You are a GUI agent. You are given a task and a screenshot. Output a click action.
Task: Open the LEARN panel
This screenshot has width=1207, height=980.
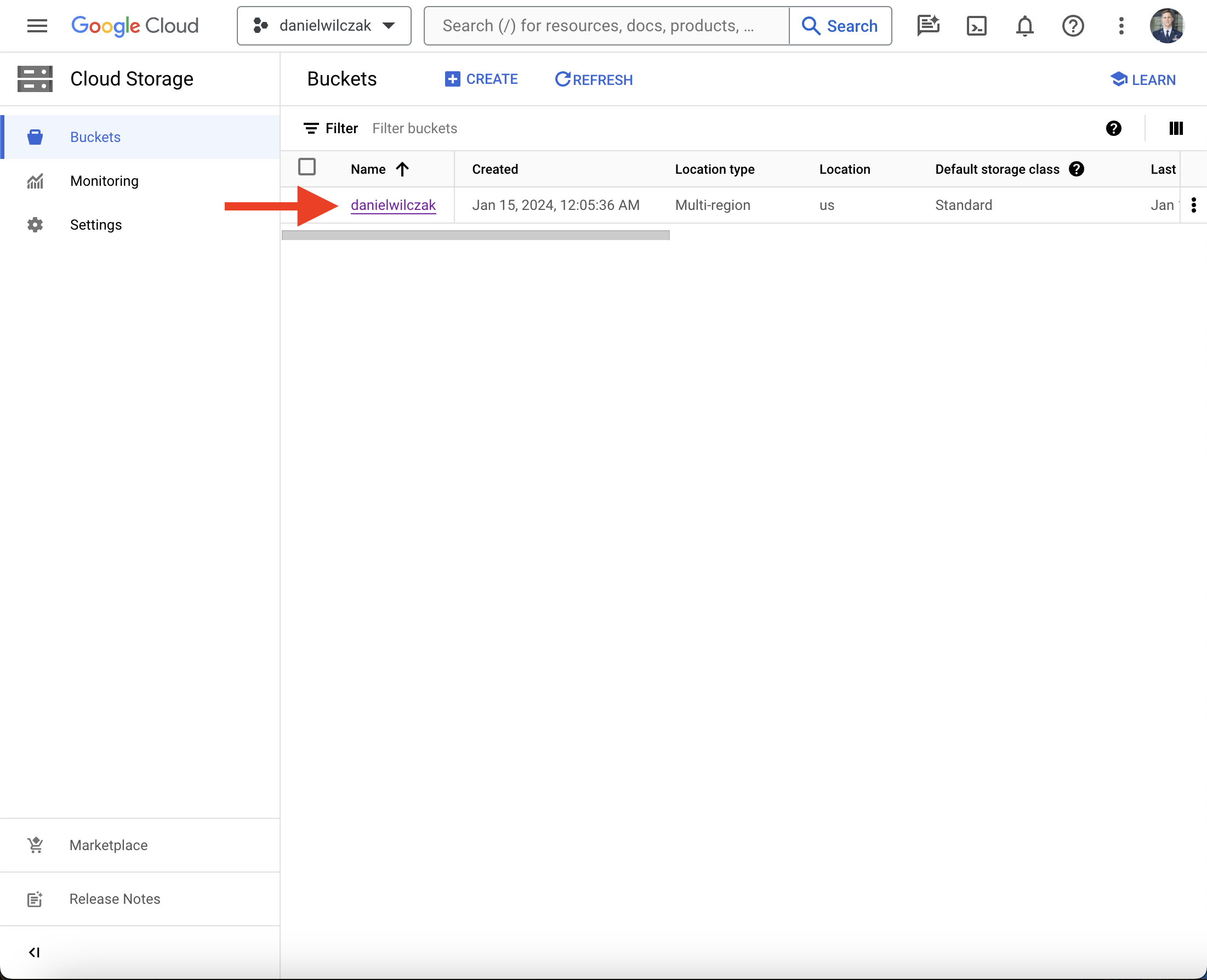(1143, 79)
